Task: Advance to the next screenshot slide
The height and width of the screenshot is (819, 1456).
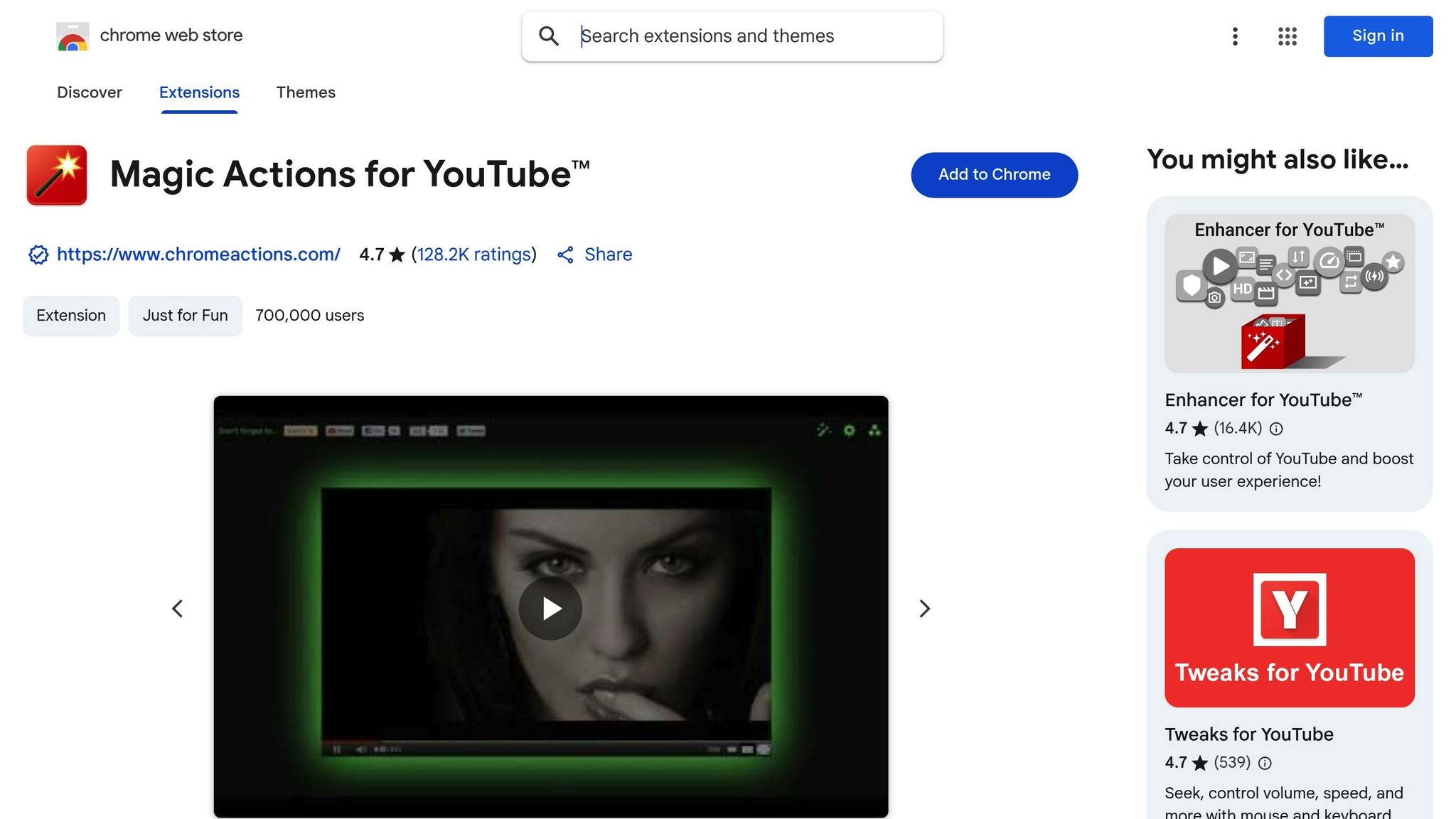Action: (924, 609)
